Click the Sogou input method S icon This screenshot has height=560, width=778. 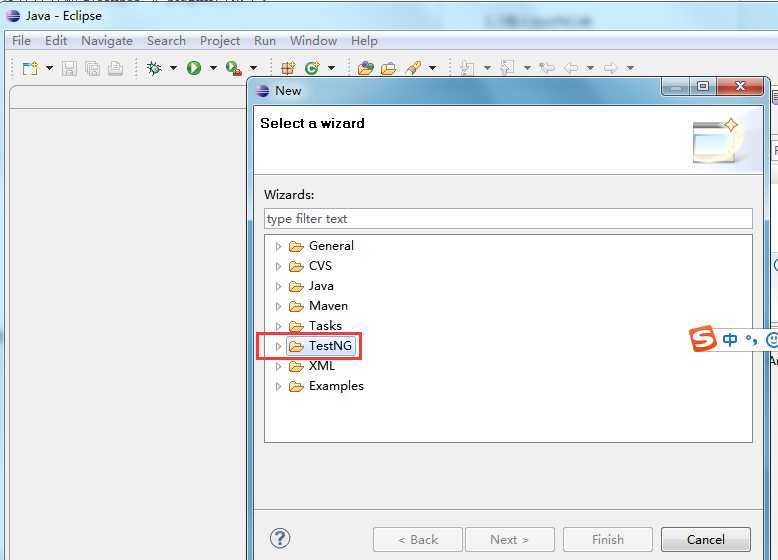(x=703, y=339)
